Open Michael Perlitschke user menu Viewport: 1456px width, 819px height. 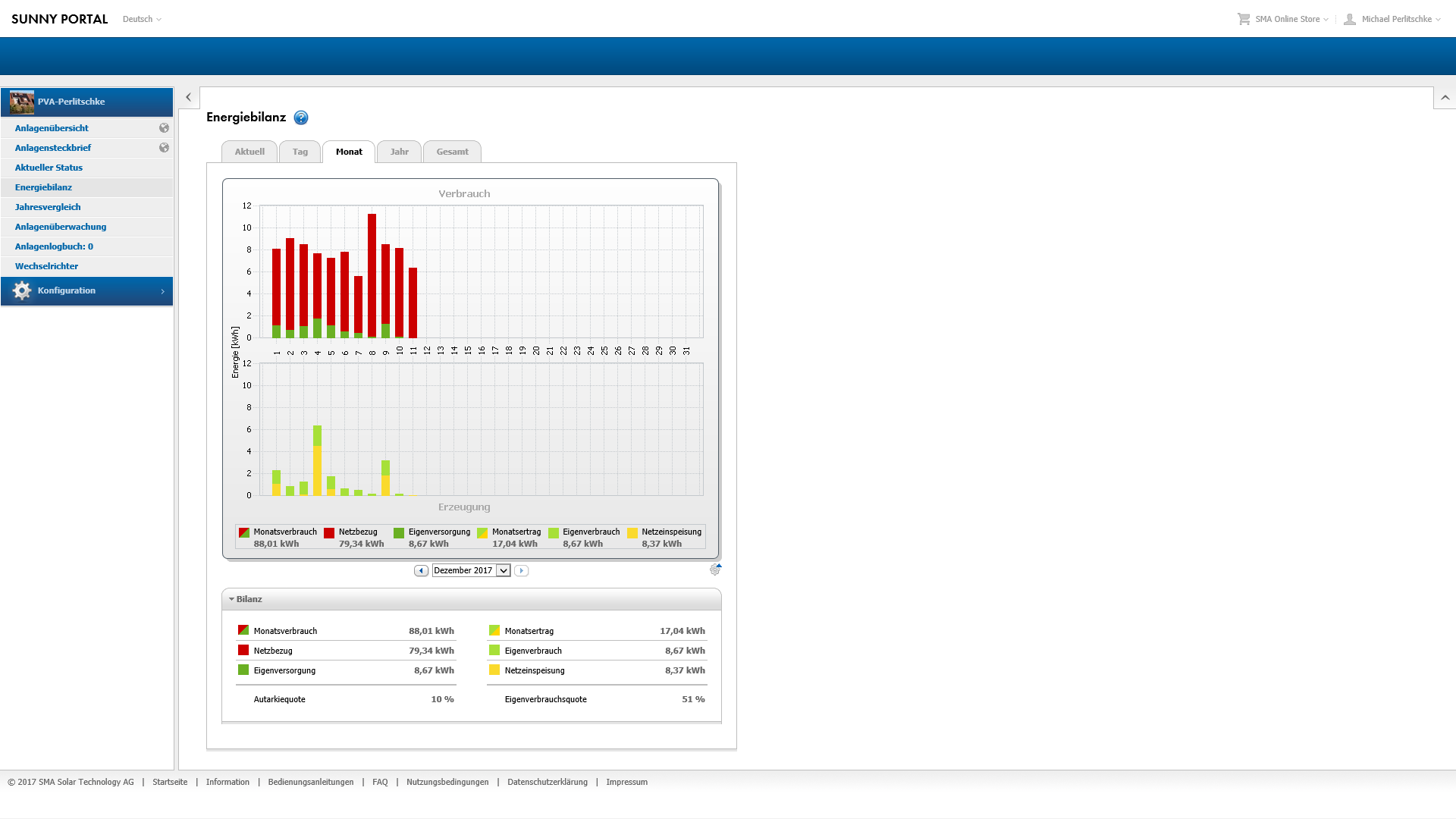1392,19
